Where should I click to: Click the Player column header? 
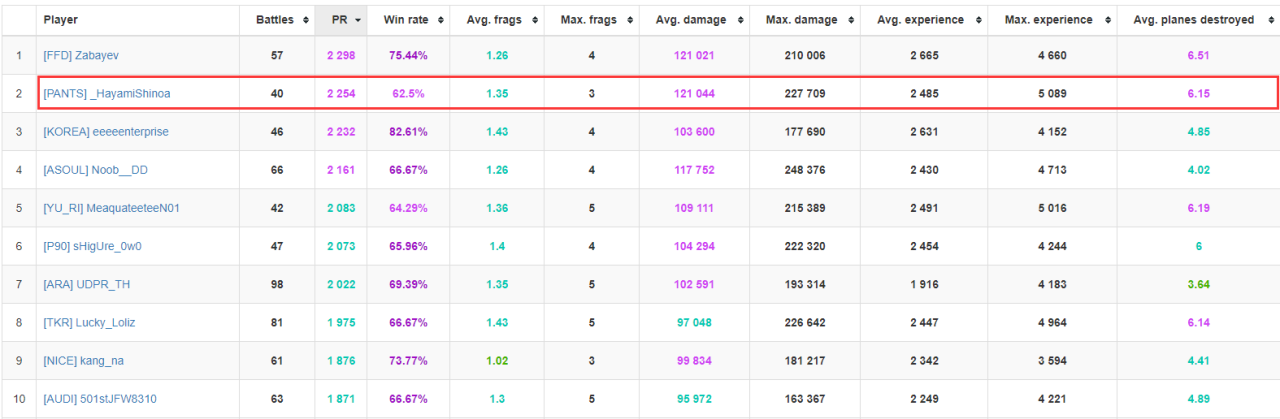click(x=61, y=20)
